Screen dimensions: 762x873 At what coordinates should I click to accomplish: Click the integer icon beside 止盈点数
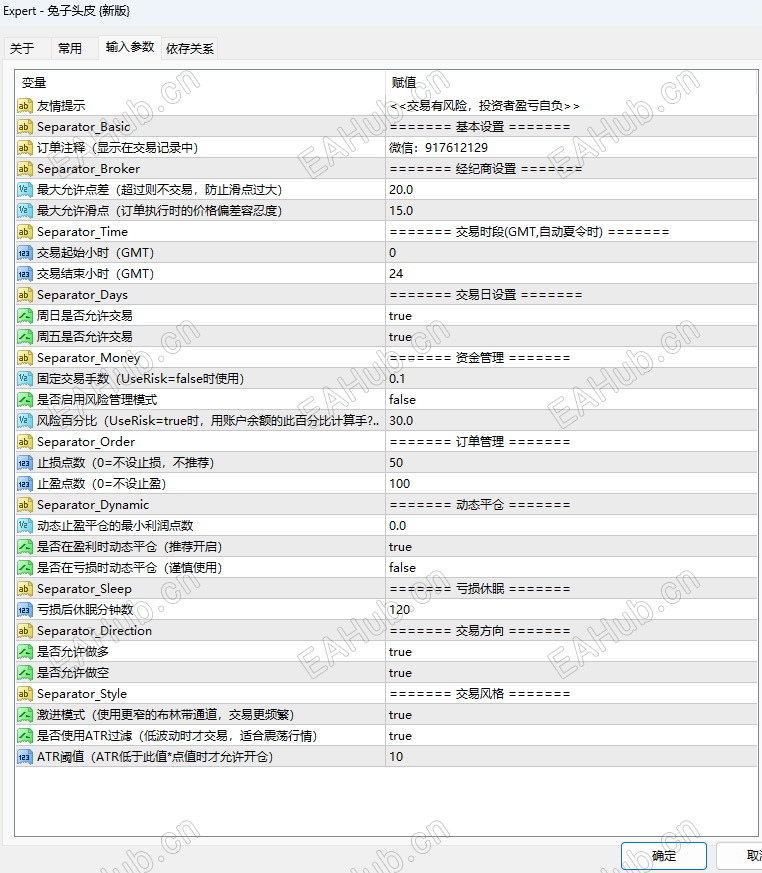[x=24, y=484]
